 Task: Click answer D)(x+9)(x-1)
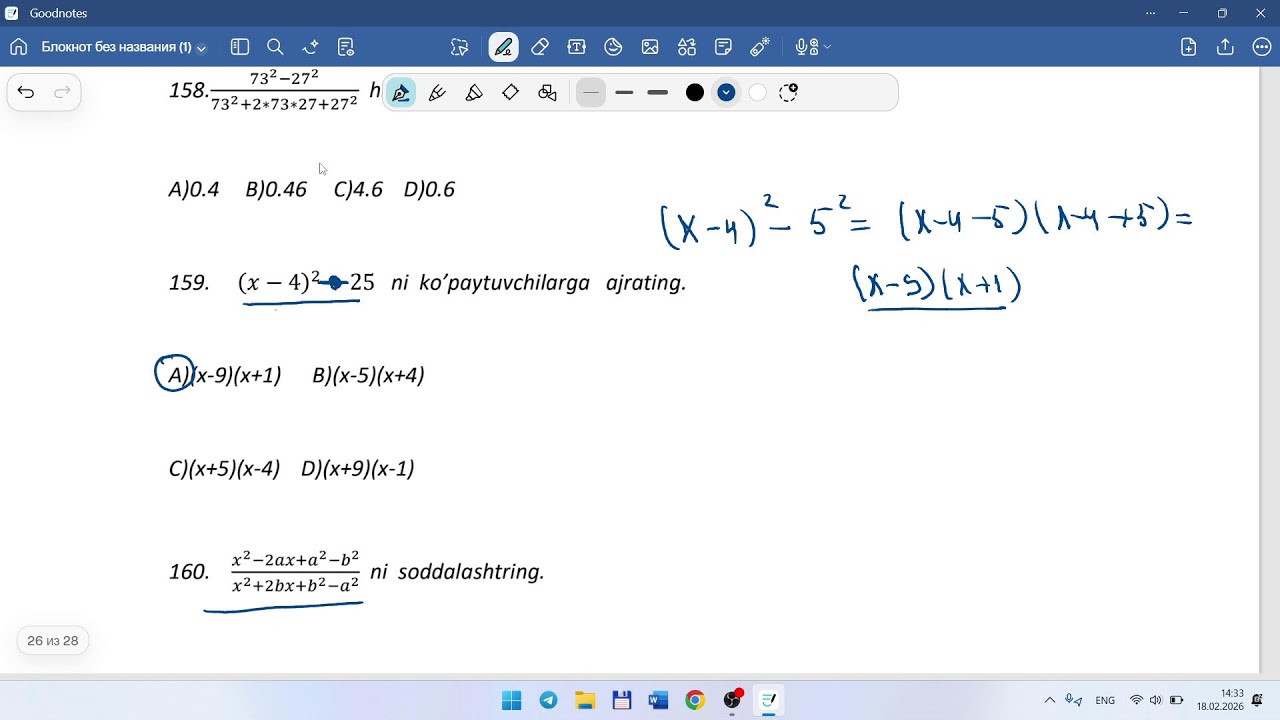pos(357,468)
